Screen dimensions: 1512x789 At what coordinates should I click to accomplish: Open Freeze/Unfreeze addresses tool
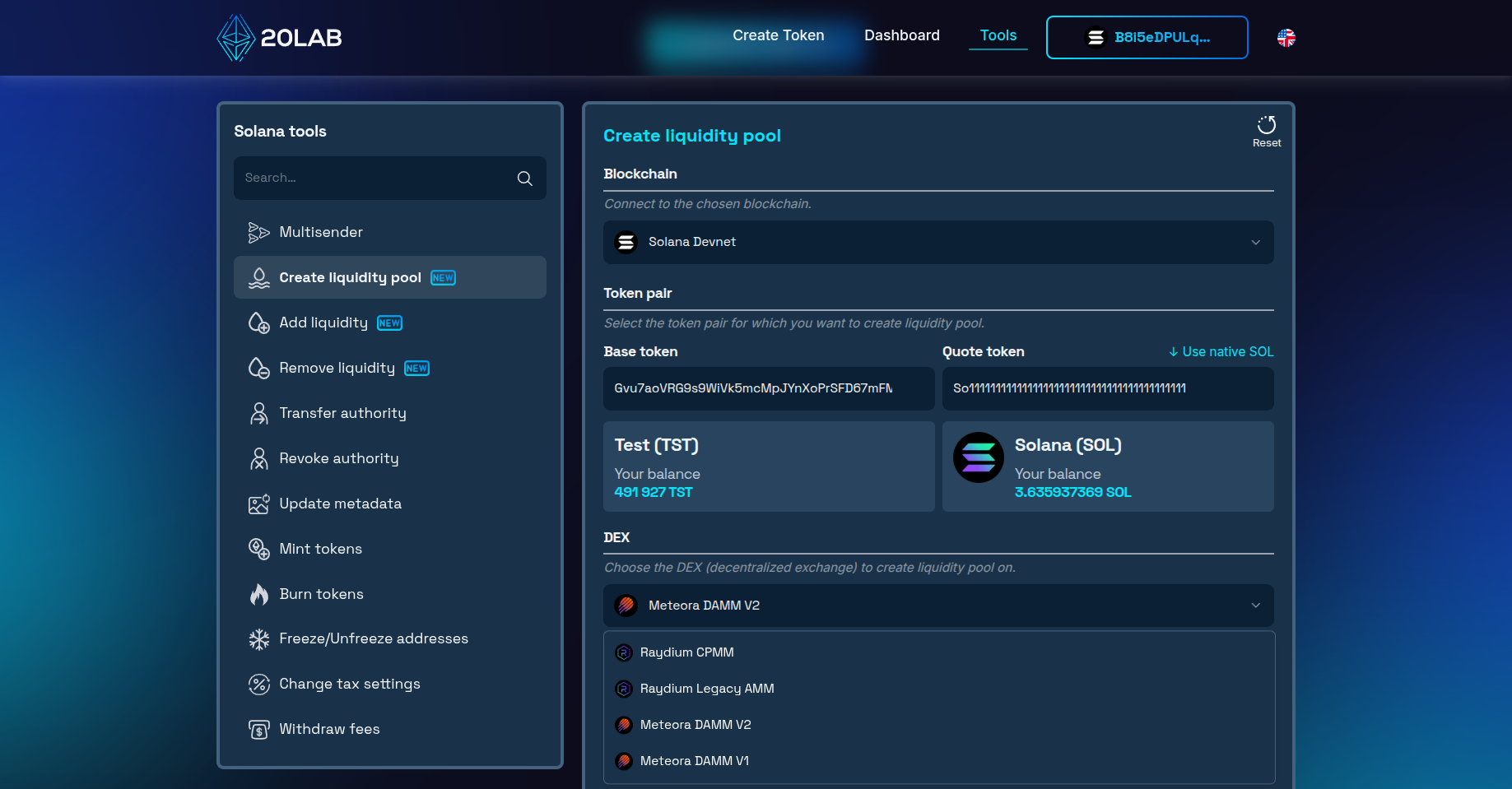(390, 639)
